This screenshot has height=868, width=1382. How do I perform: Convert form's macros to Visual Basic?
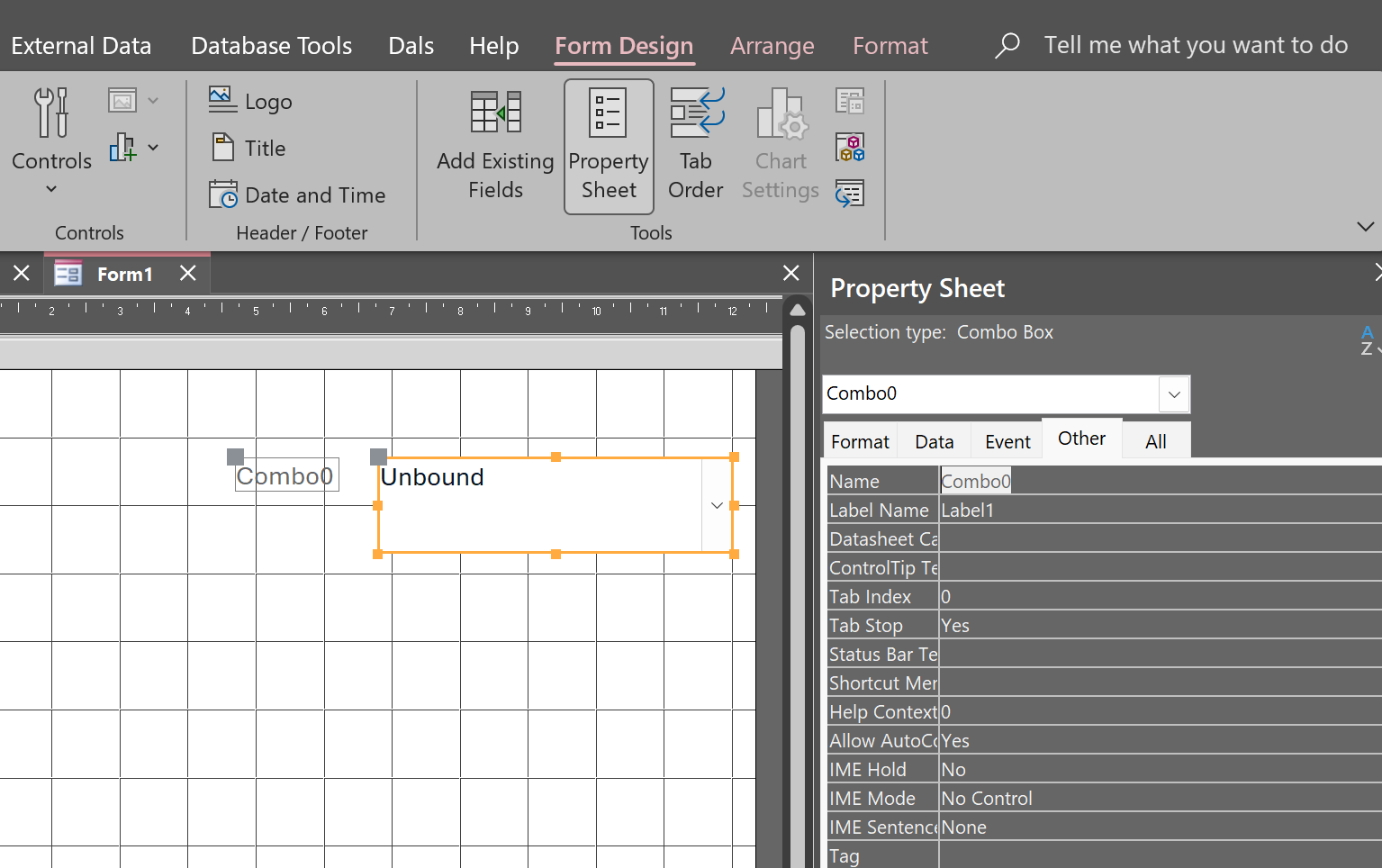849,194
